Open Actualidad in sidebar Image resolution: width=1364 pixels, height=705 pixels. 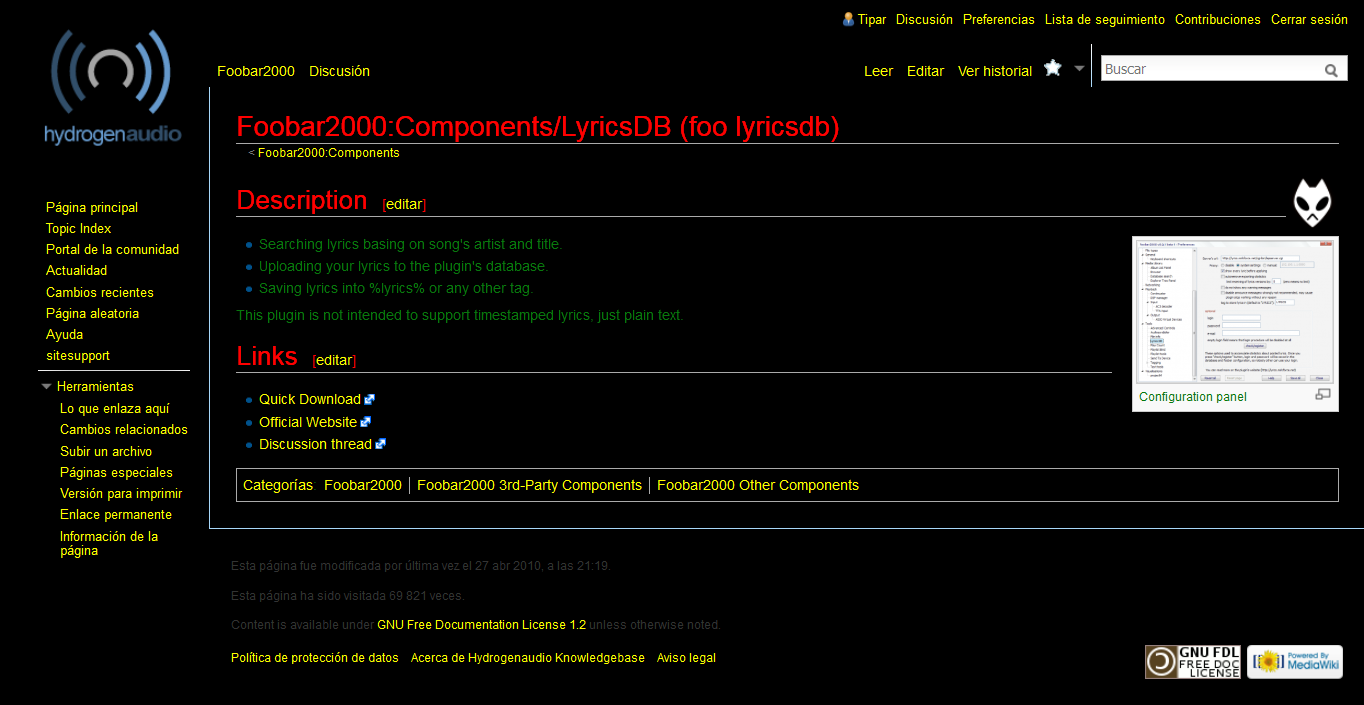click(76, 270)
